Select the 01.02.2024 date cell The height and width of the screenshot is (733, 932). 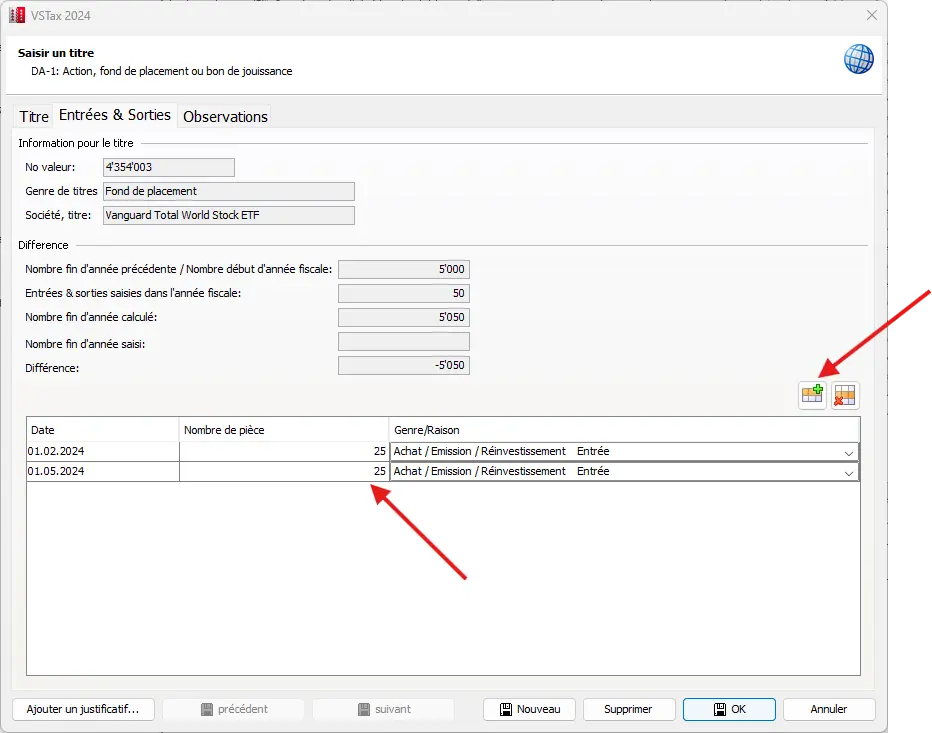click(x=102, y=451)
